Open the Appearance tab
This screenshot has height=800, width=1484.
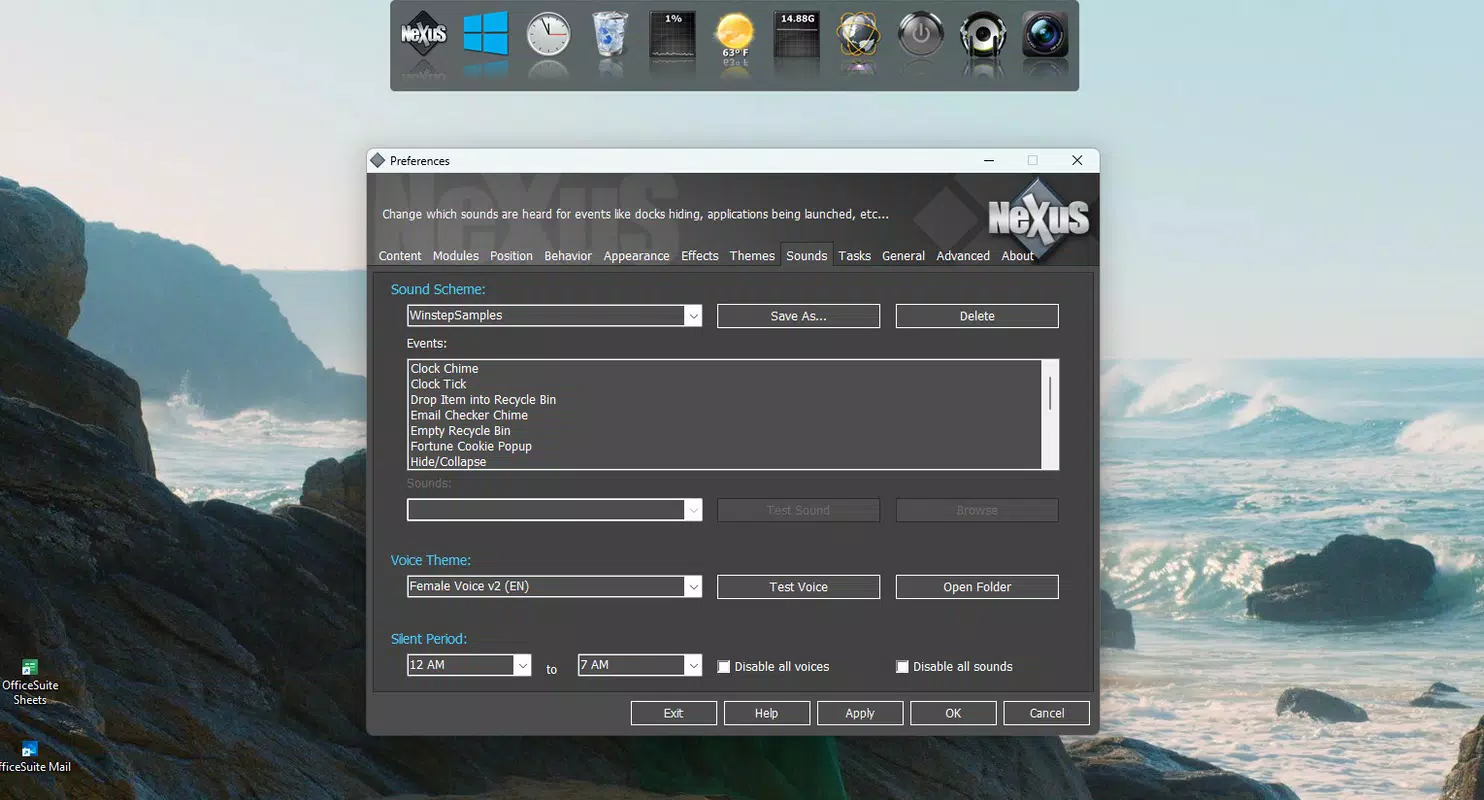(636, 256)
